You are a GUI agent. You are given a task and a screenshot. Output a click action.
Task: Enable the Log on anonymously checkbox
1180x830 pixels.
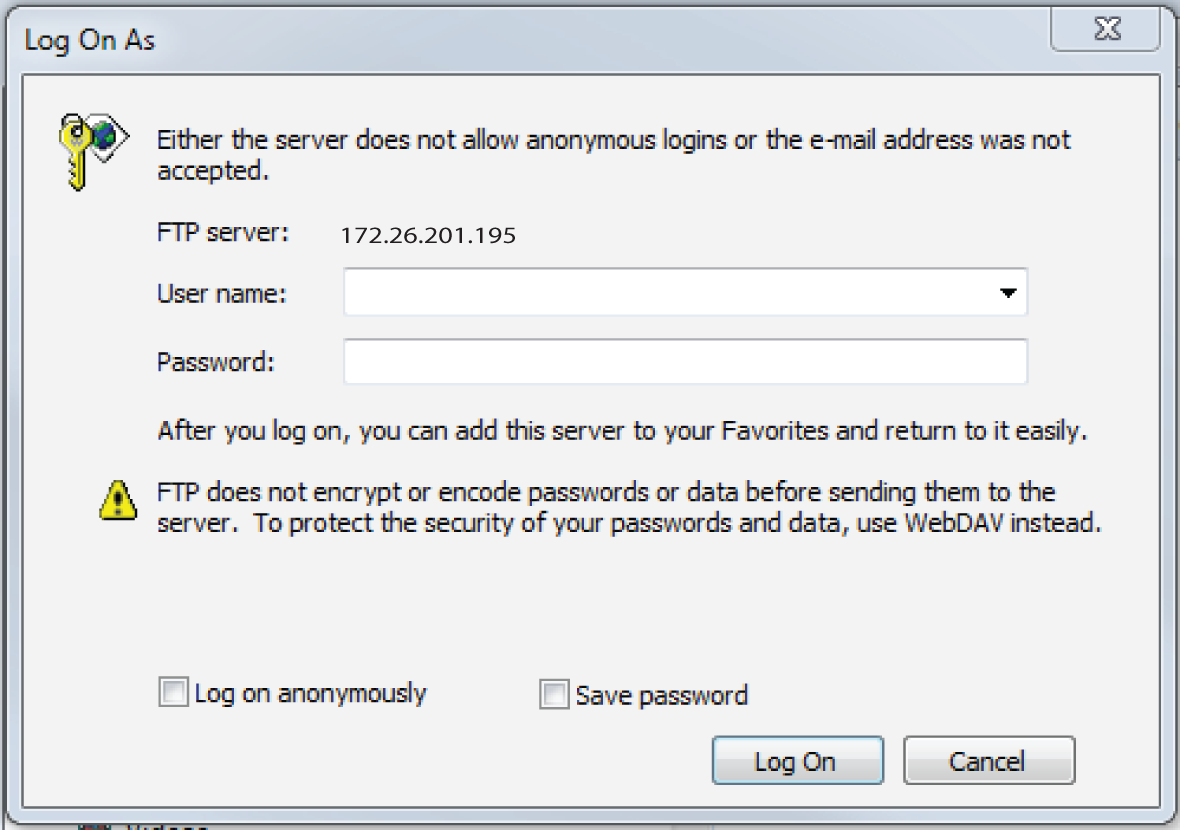tap(173, 693)
